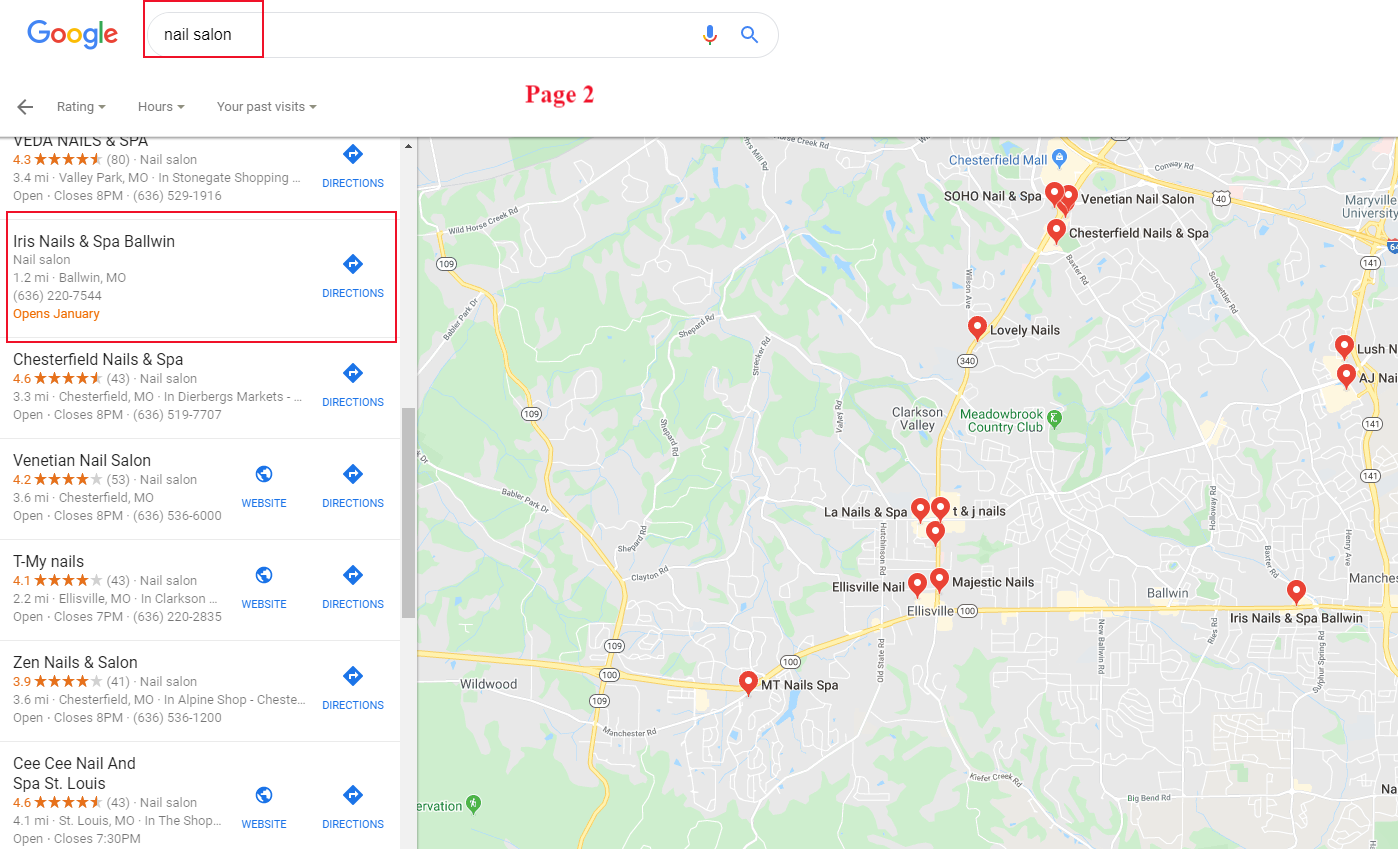Click the back arrow icon
Image resolution: width=1398 pixels, height=849 pixels.
tap(25, 107)
